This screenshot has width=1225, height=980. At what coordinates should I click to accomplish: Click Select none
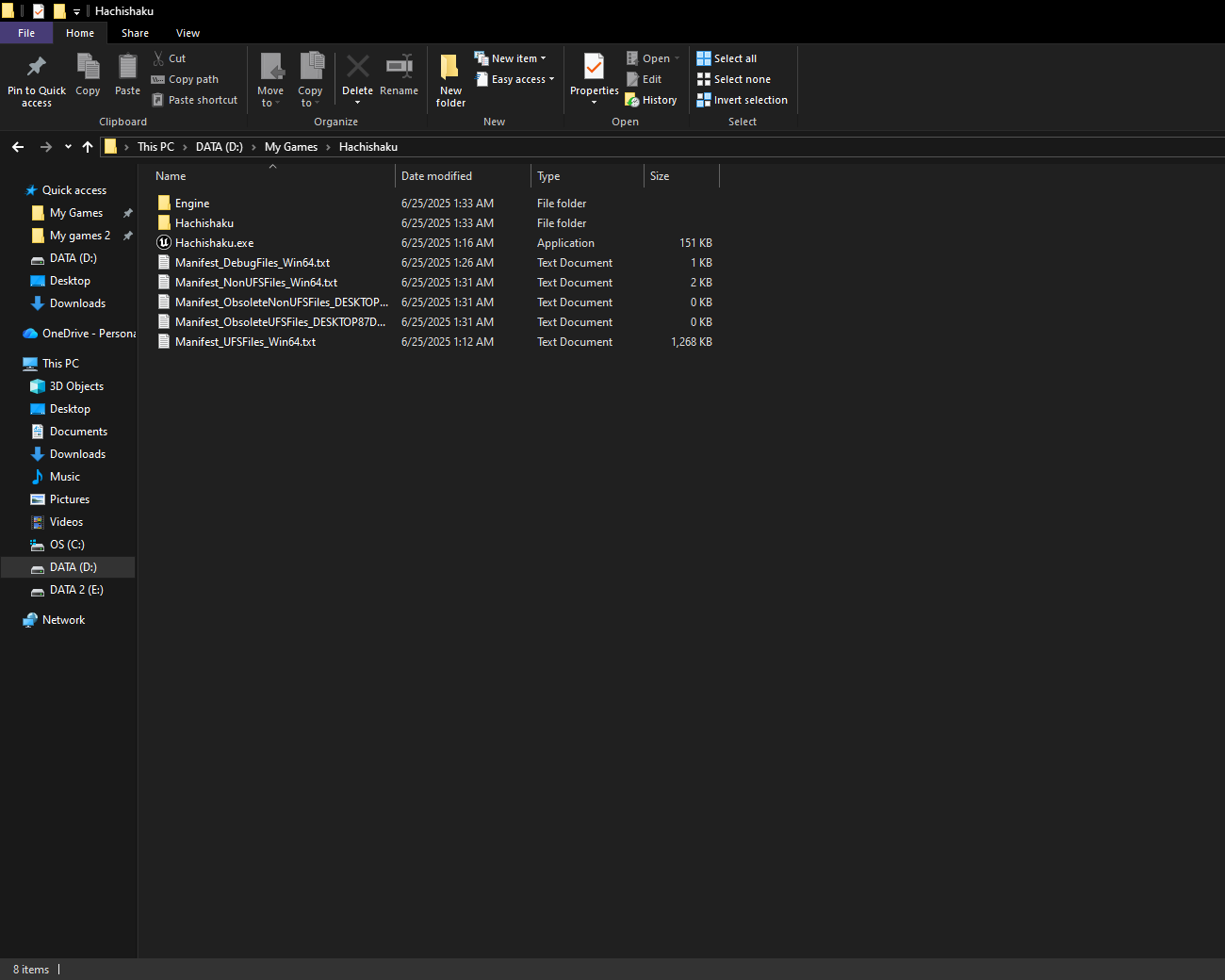point(733,79)
